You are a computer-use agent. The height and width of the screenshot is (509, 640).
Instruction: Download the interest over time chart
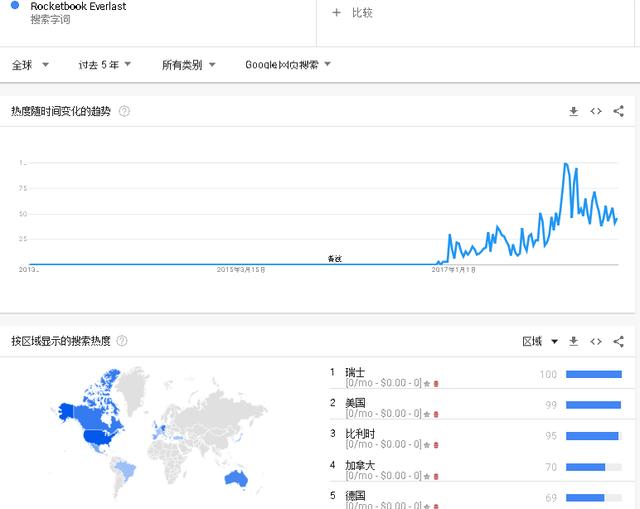pyautogui.click(x=573, y=111)
